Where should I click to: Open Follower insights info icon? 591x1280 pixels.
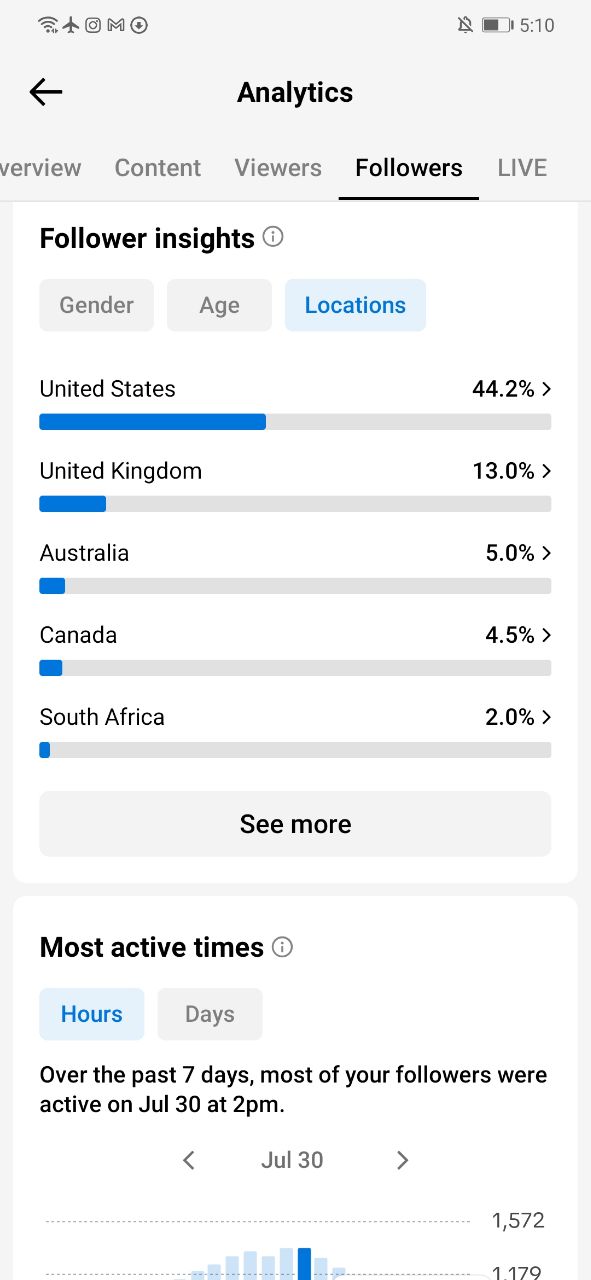pyautogui.click(x=273, y=237)
